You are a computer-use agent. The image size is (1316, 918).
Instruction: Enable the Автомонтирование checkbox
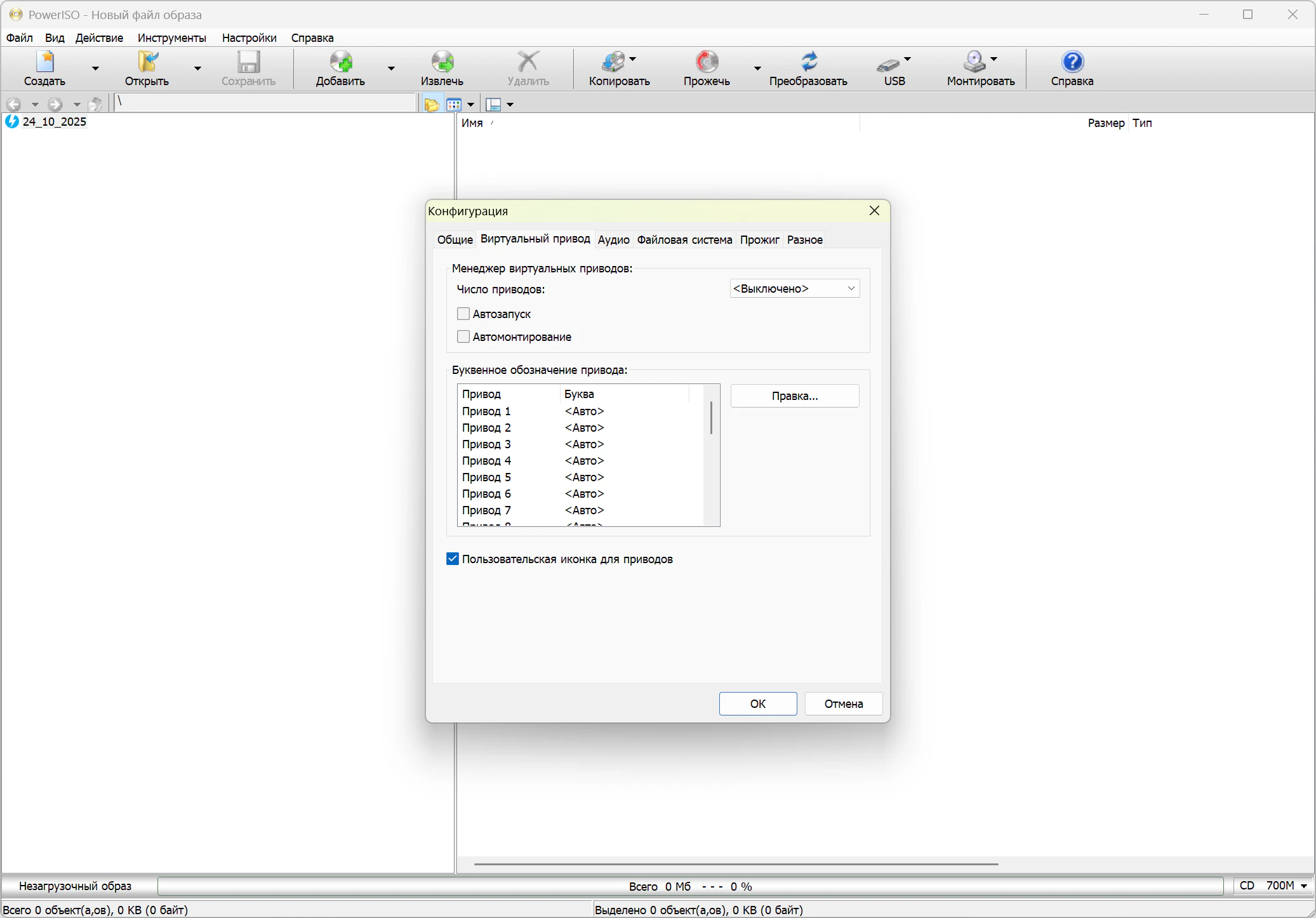click(x=463, y=336)
